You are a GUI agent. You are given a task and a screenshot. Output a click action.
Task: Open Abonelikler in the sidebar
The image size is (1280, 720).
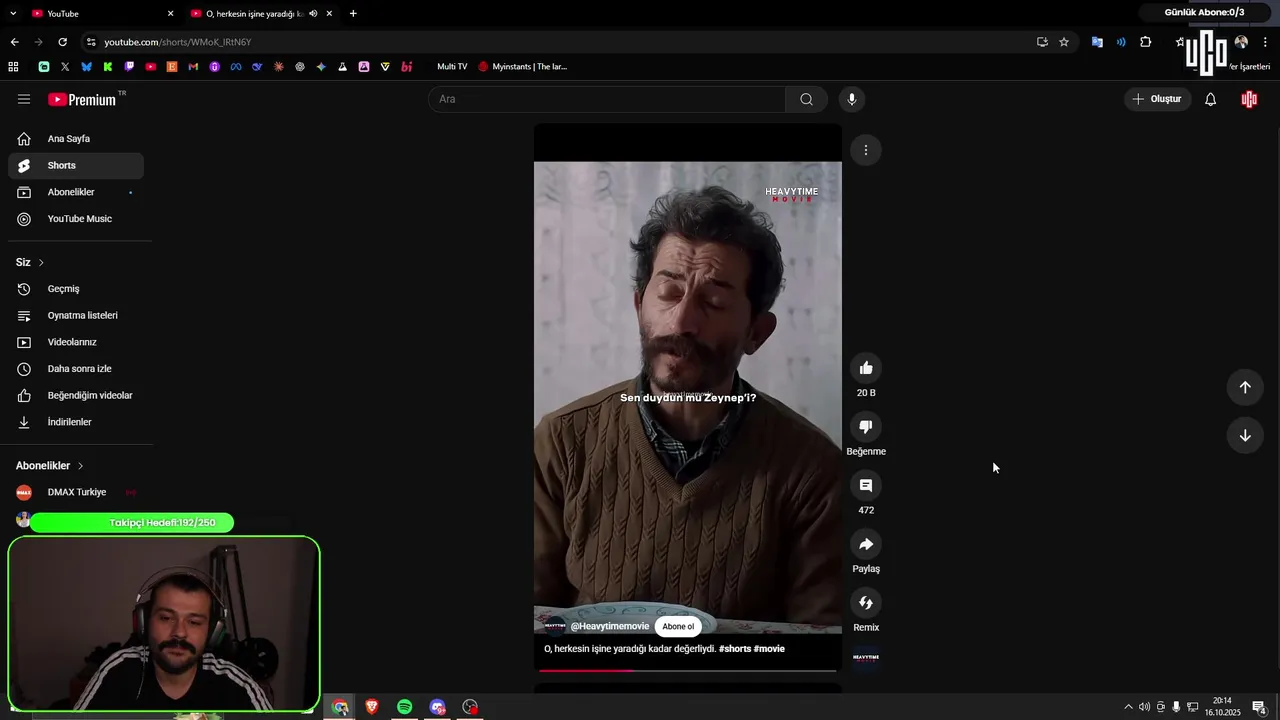(76, 192)
